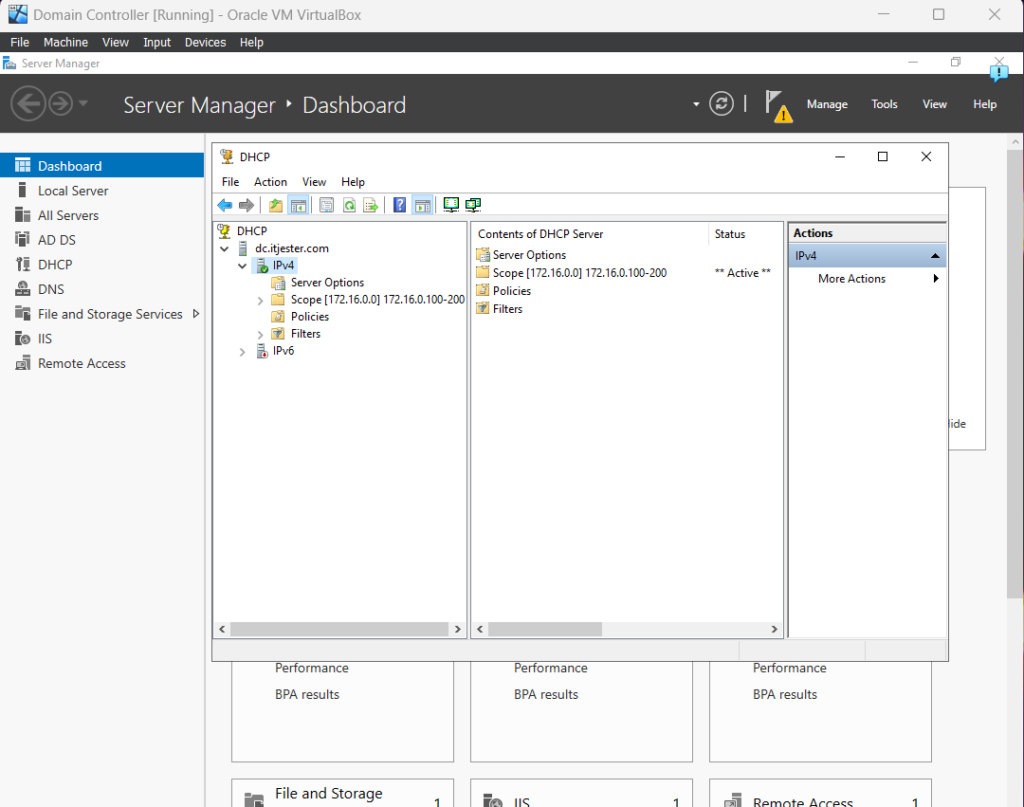This screenshot has height=807, width=1024.
Task: Toggle Show/Hide Console Tree toolbar button
Action: tap(298, 205)
